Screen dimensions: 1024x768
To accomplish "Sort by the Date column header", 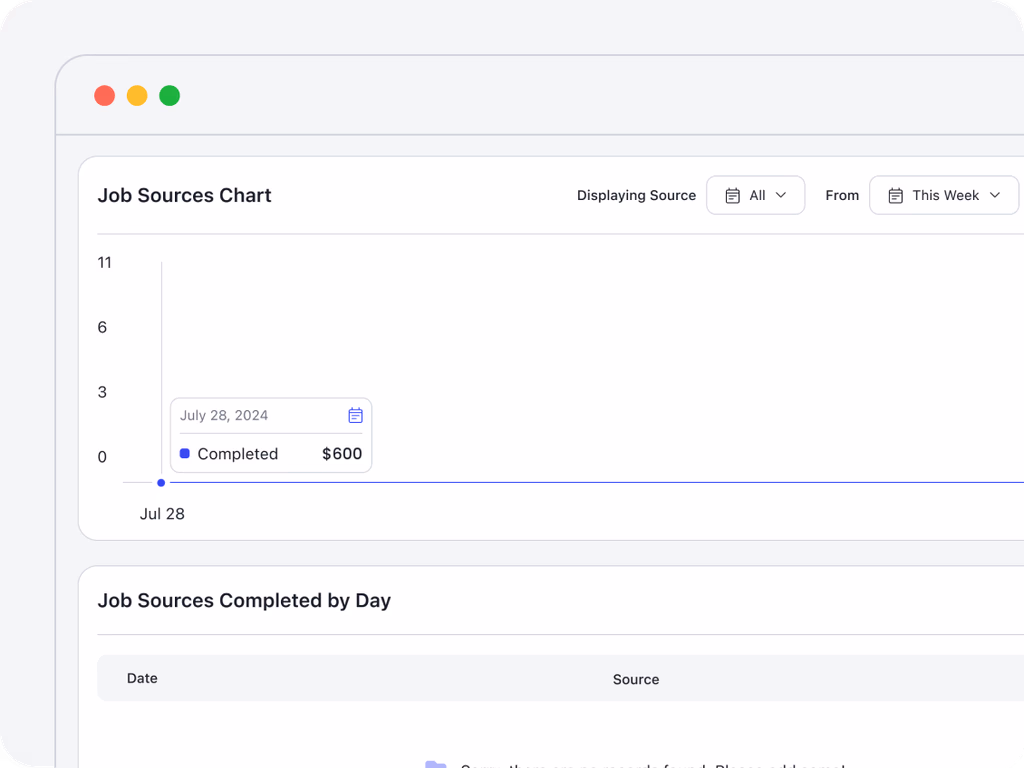I will pyautogui.click(x=142, y=678).
